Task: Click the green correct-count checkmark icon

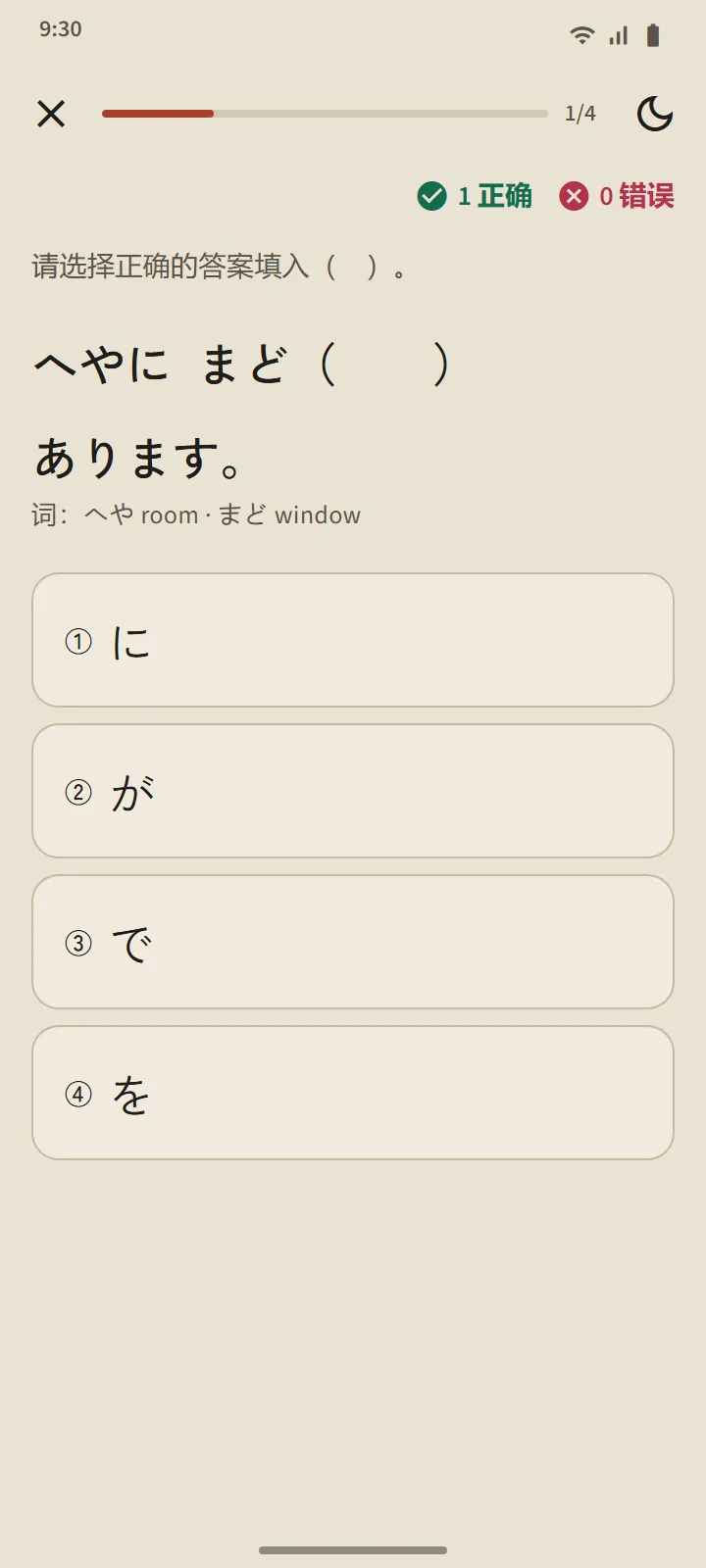Action: (431, 196)
